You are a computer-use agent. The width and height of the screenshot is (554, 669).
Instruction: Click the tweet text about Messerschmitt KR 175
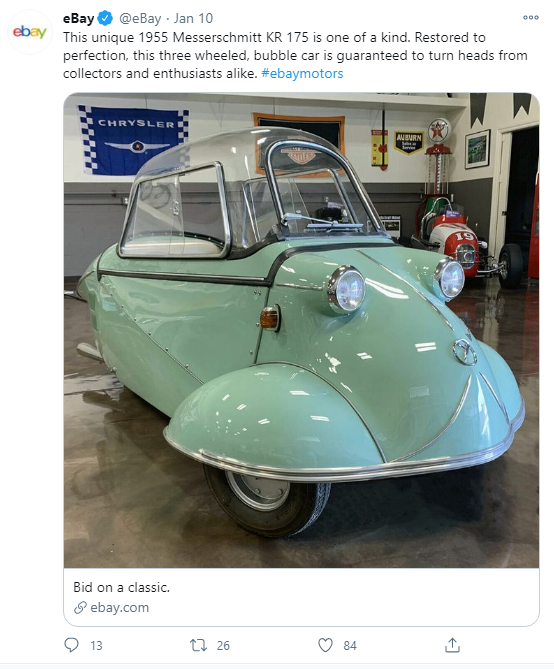(295, 55)
